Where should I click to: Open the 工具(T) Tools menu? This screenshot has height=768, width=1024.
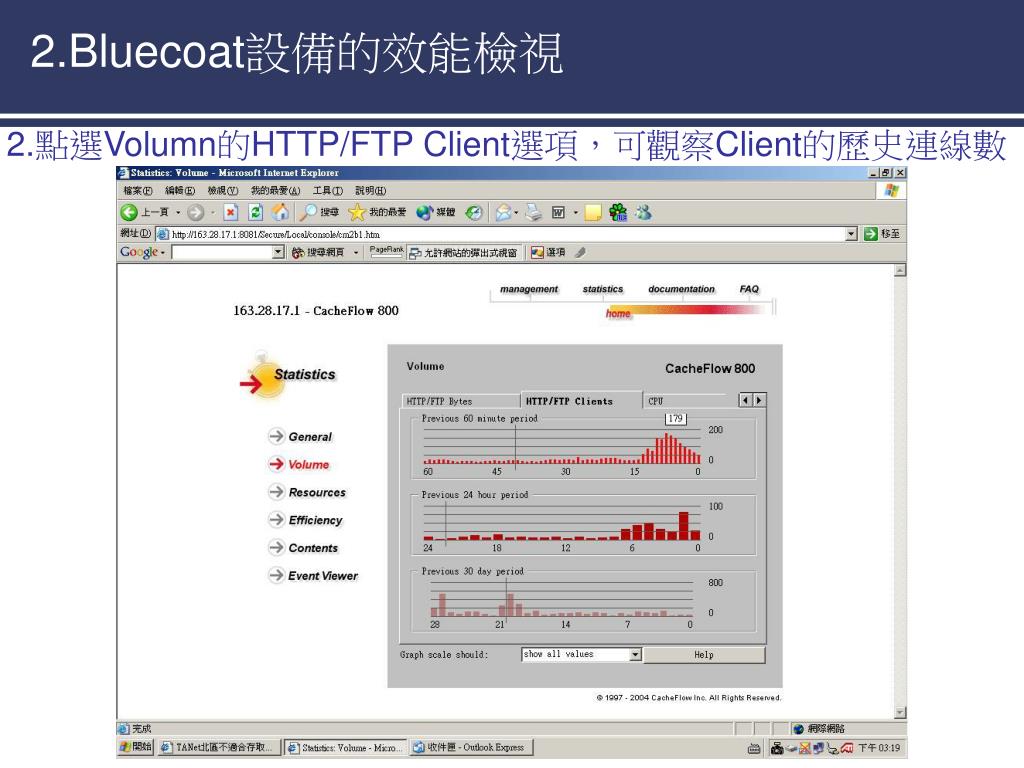pos(328,191)
